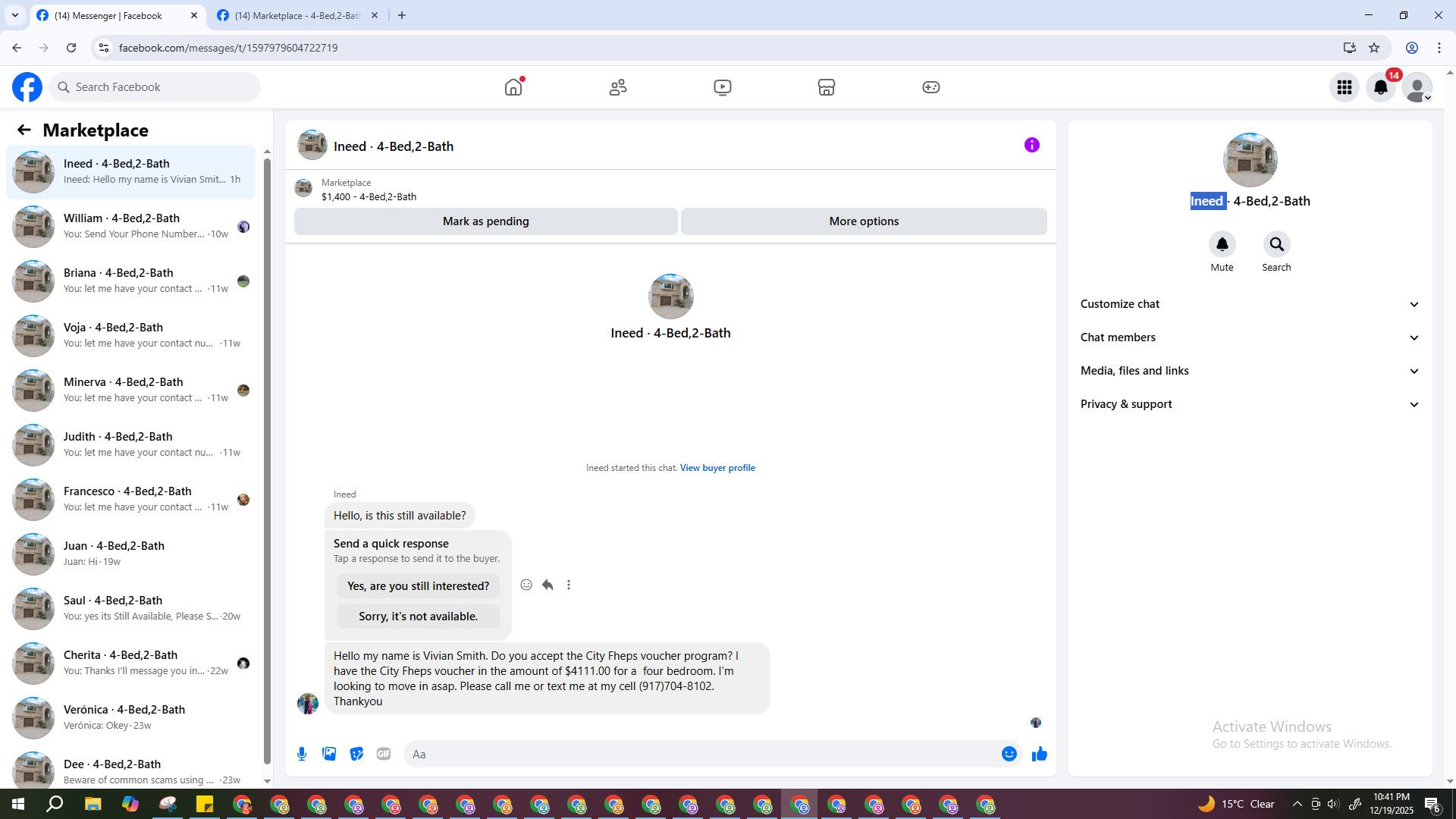Image resolution: width=1456 pixels, height=819 pixels.
Task: Switch to the Marketplace 4-Bed,2-Bath browser tab
Action: [x=297, y=15]
